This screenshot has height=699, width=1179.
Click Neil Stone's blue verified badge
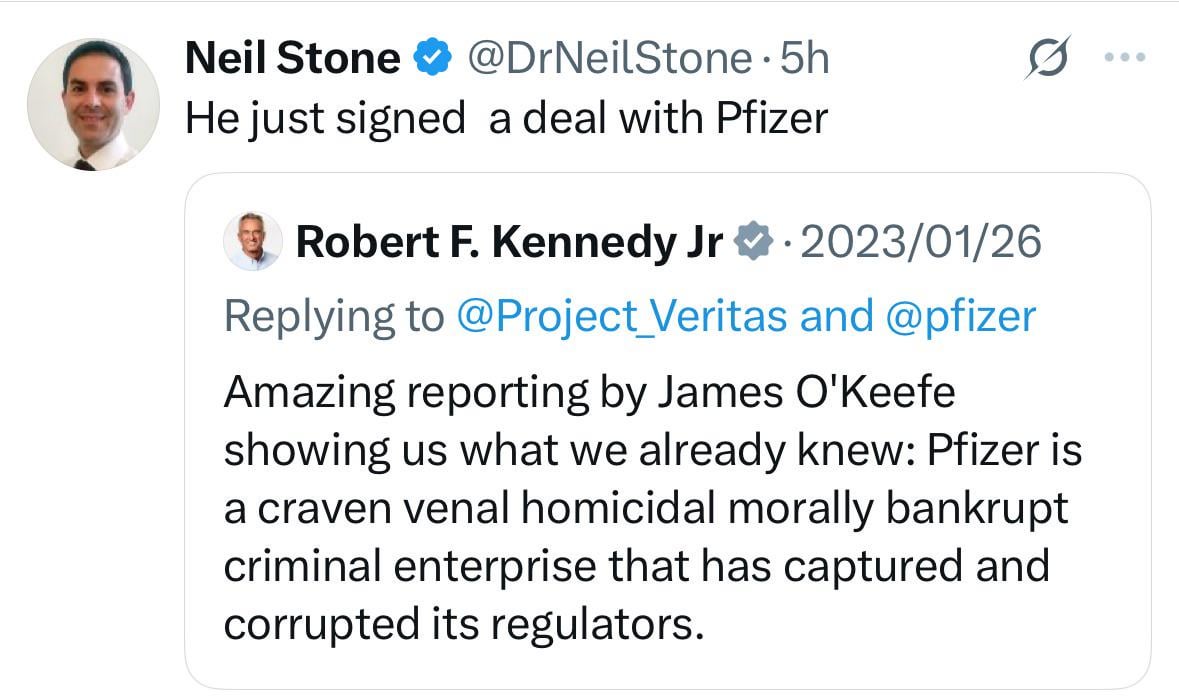coord(430,60)
